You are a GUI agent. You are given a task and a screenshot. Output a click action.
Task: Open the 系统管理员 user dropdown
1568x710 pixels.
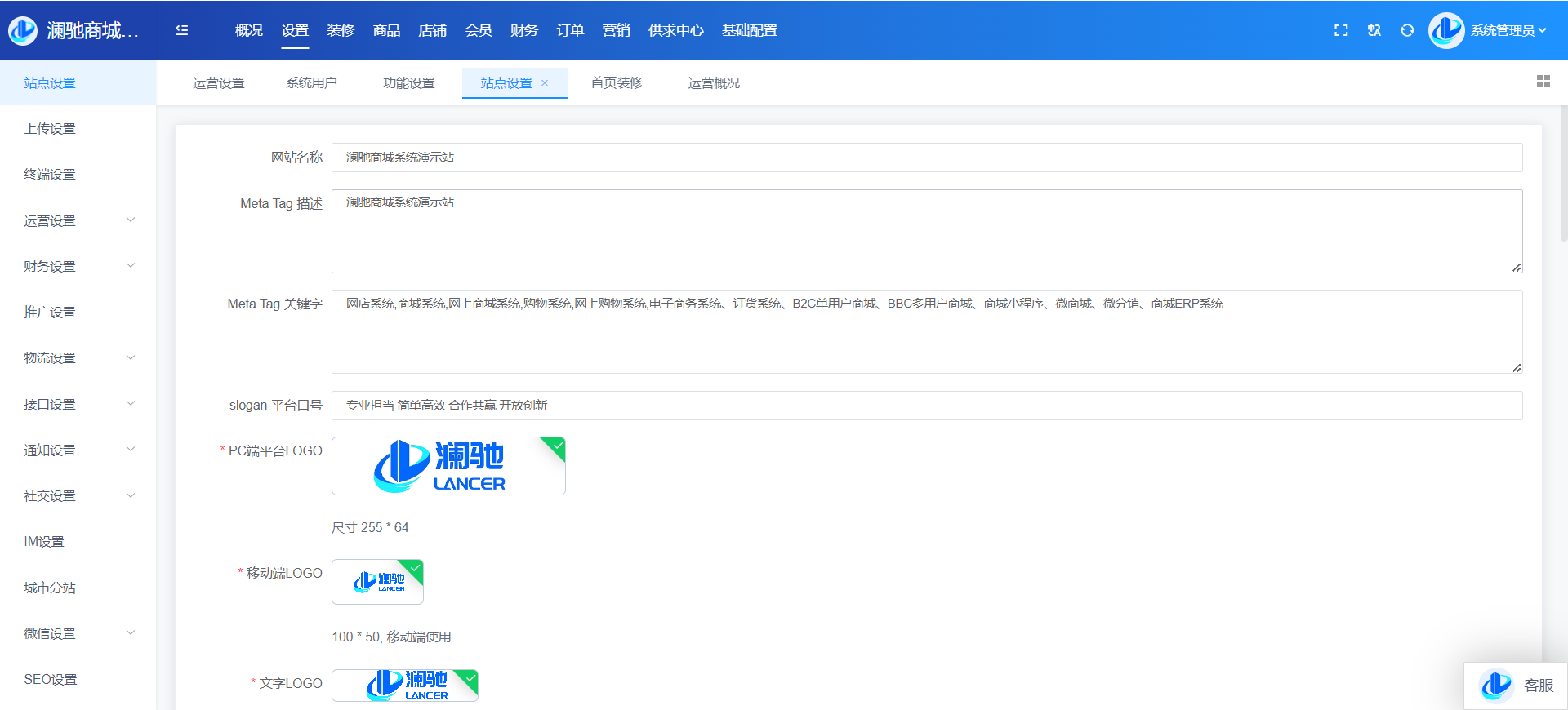(1508, 30)
